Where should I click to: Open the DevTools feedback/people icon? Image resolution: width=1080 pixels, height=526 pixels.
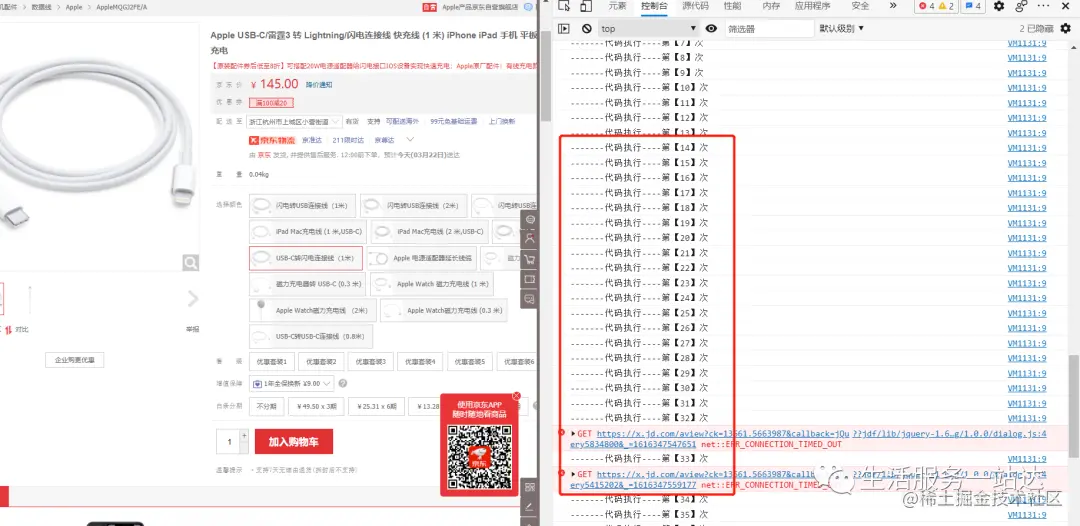tap(1021, 6)
